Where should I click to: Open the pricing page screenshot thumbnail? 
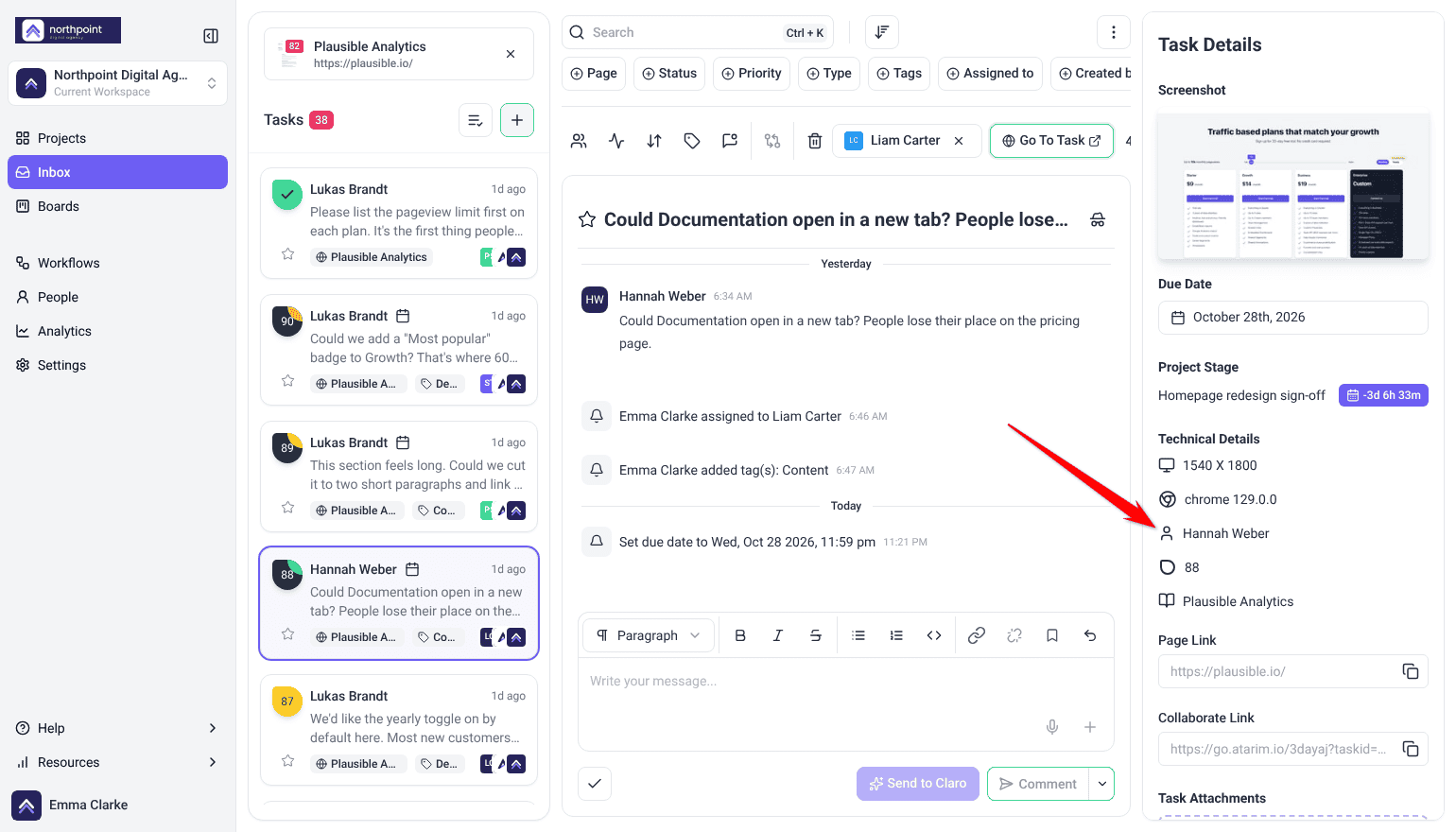[x=1293, y=186]
